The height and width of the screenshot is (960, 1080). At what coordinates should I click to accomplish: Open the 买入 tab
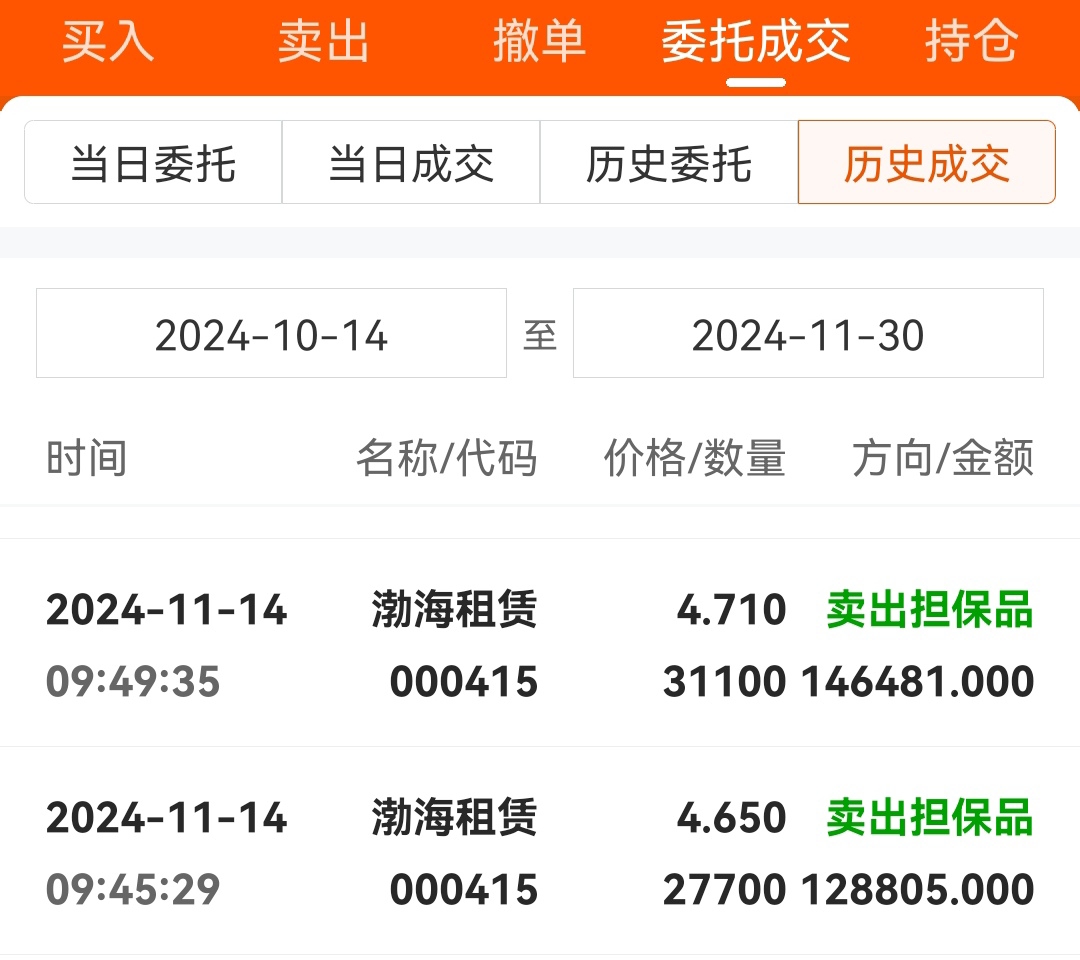108,41
